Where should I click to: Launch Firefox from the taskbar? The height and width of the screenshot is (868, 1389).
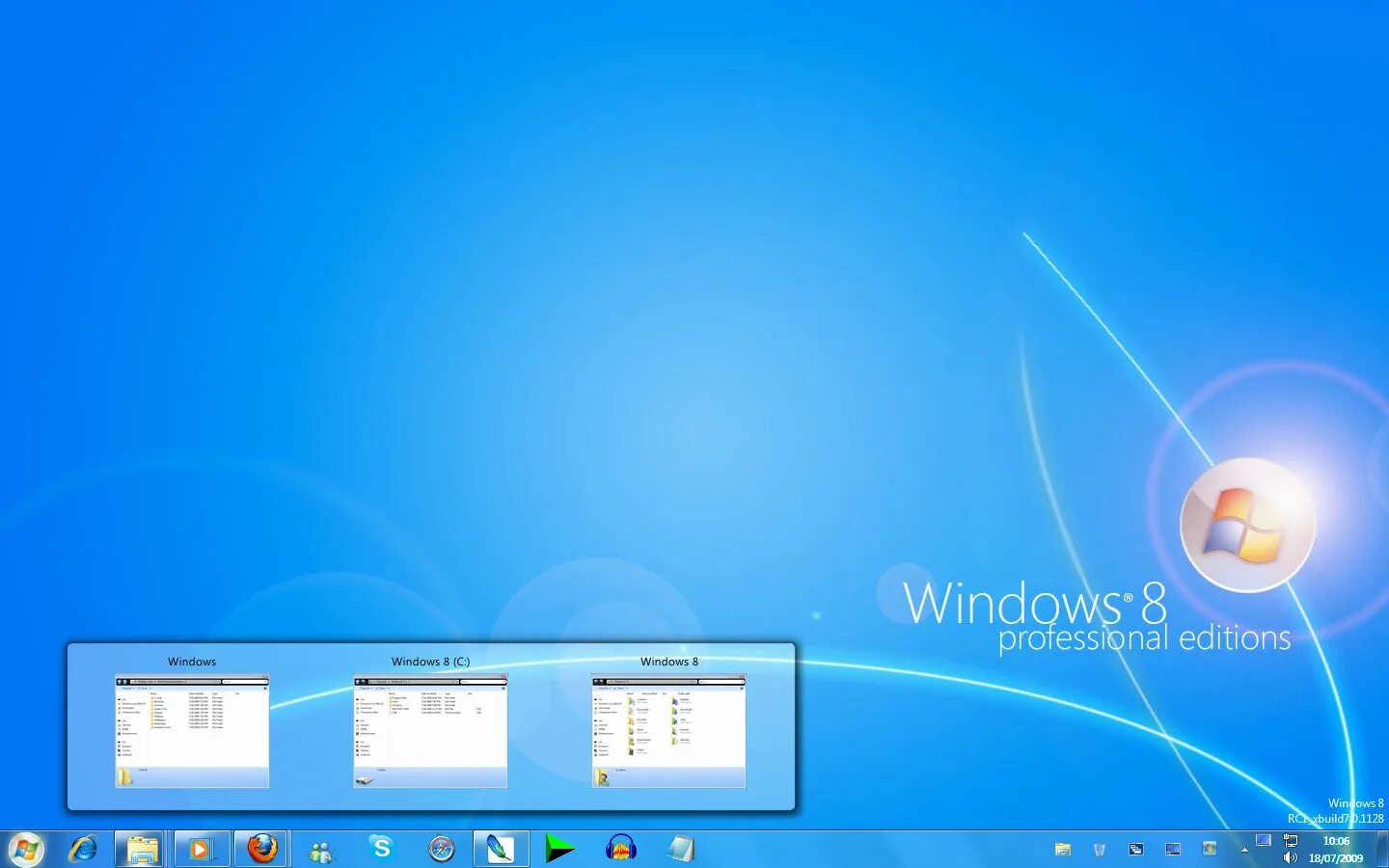pyautogui.click(x=262, y=849)
